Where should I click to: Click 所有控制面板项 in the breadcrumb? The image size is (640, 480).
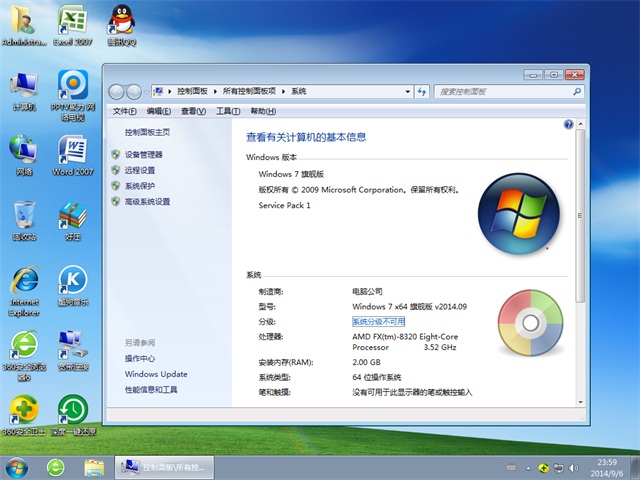click(249, 91)
